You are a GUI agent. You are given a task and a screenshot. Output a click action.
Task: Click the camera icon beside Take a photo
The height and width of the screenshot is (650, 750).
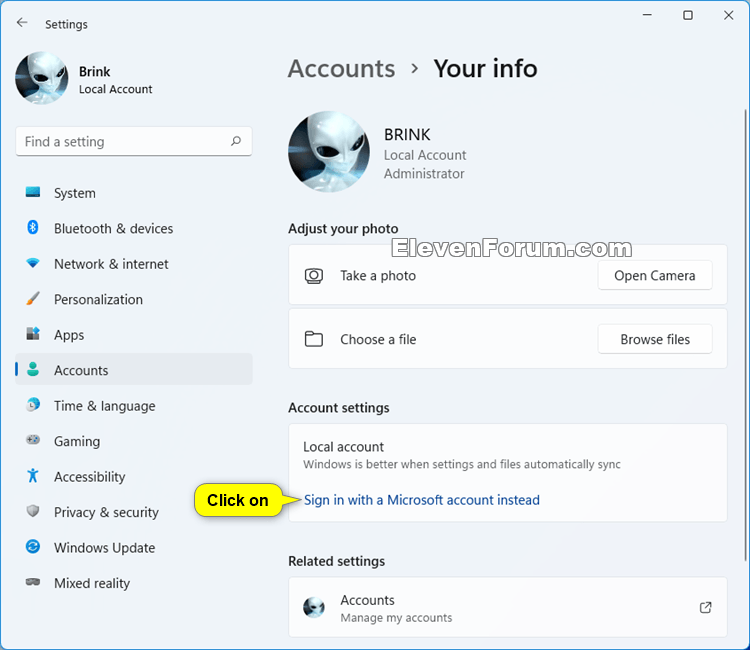point(314,276)
